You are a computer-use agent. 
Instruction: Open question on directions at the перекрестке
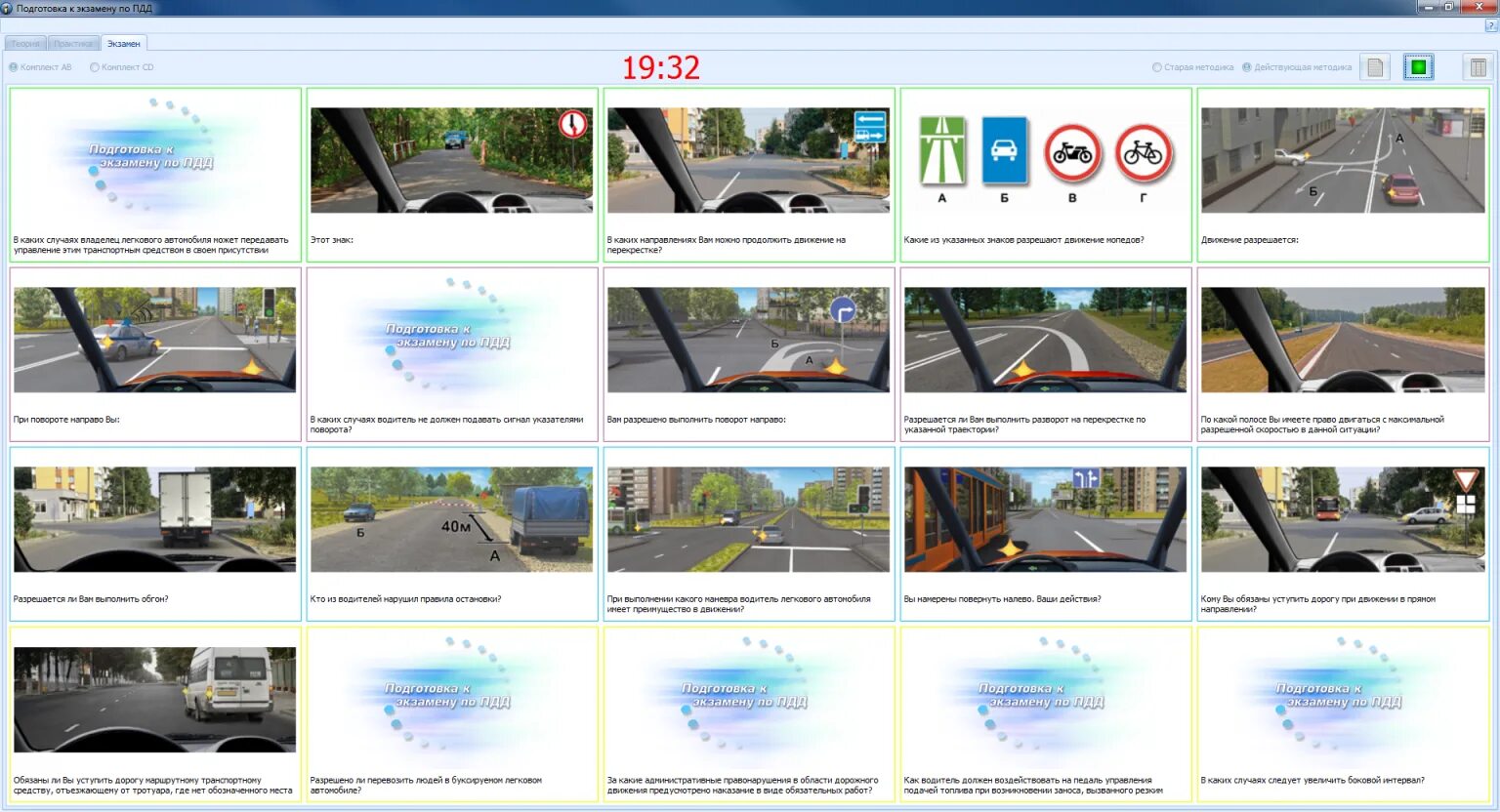pyautogui.click(x=749, y=175)
